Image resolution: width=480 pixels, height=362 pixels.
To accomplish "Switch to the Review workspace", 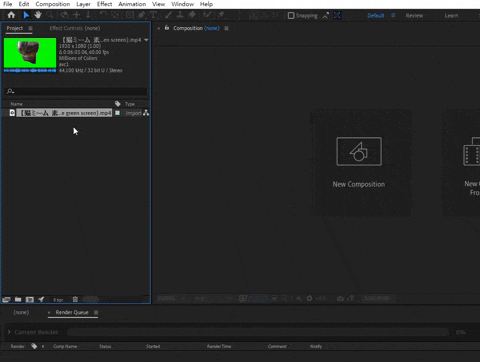I will tap(414, 15).
